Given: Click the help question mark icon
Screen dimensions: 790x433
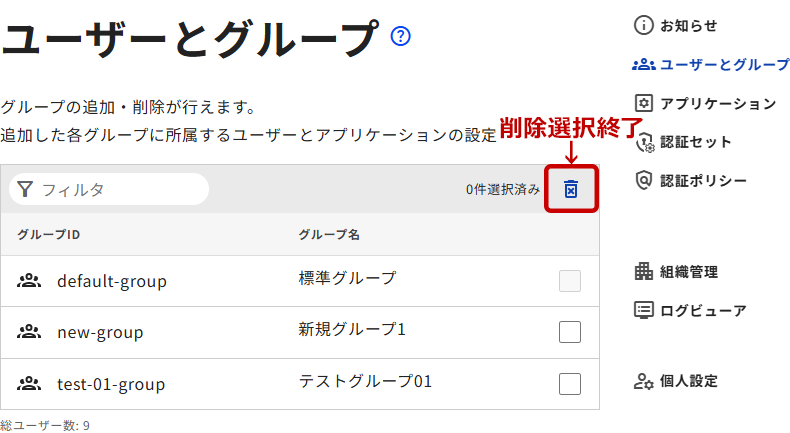Looking at the screenshot, I should click(x=402, y=37).
